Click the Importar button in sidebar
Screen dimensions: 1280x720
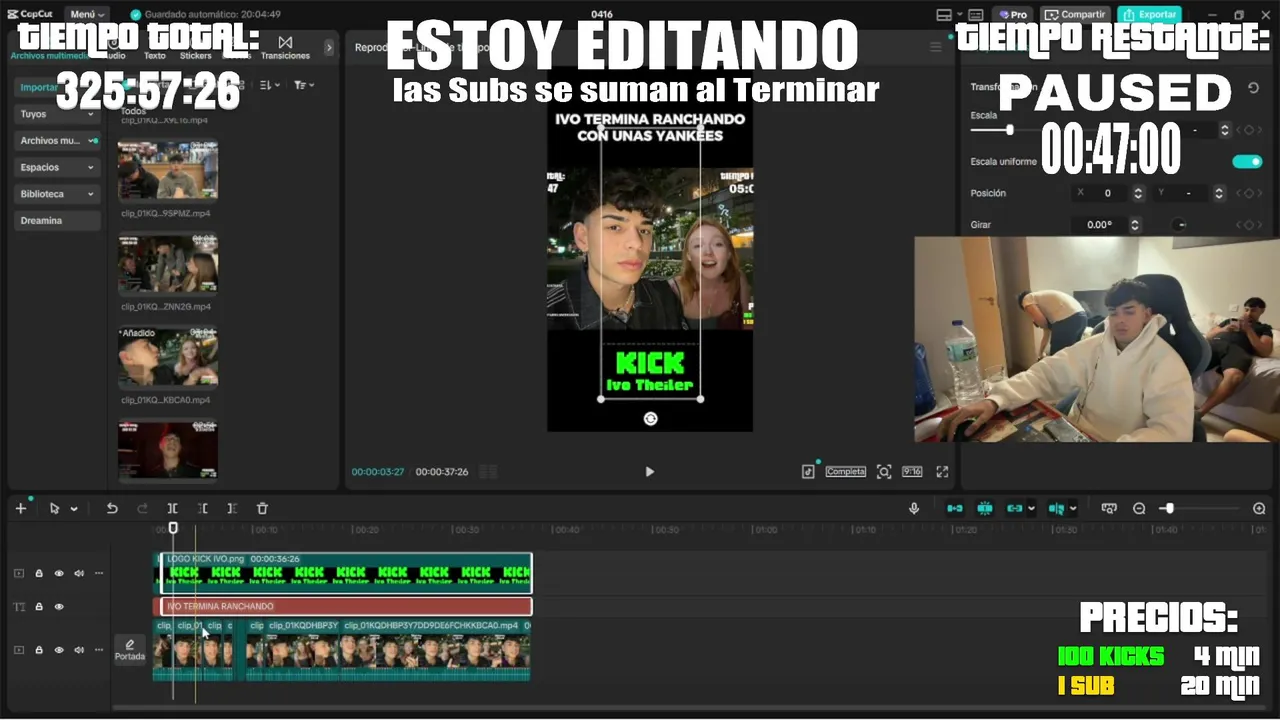[57, 87]
